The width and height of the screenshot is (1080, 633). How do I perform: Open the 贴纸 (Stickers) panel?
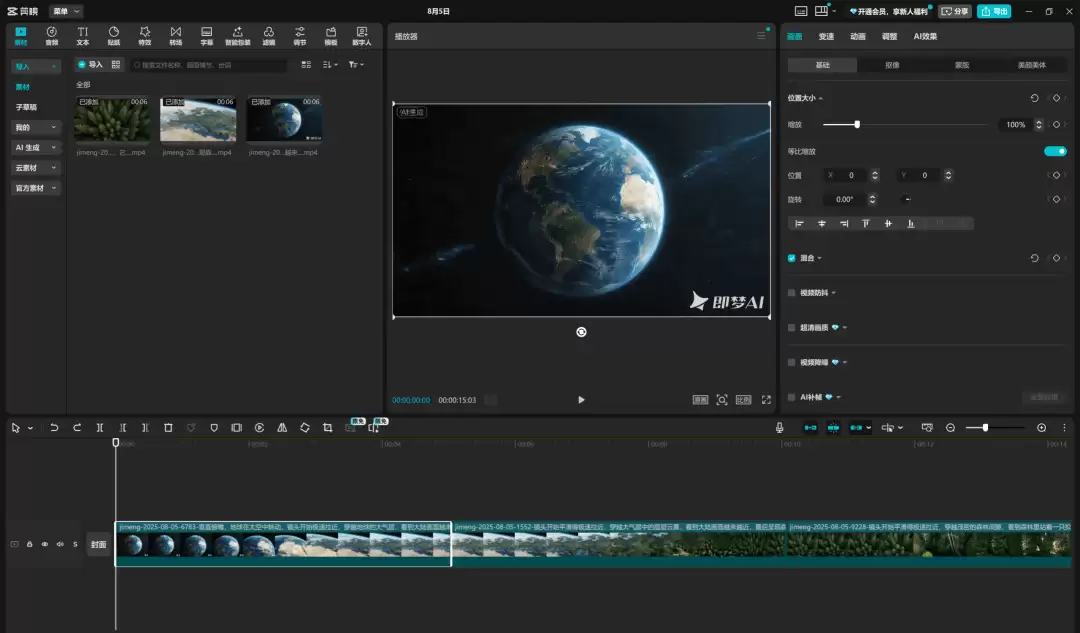[x=114, y=36]
